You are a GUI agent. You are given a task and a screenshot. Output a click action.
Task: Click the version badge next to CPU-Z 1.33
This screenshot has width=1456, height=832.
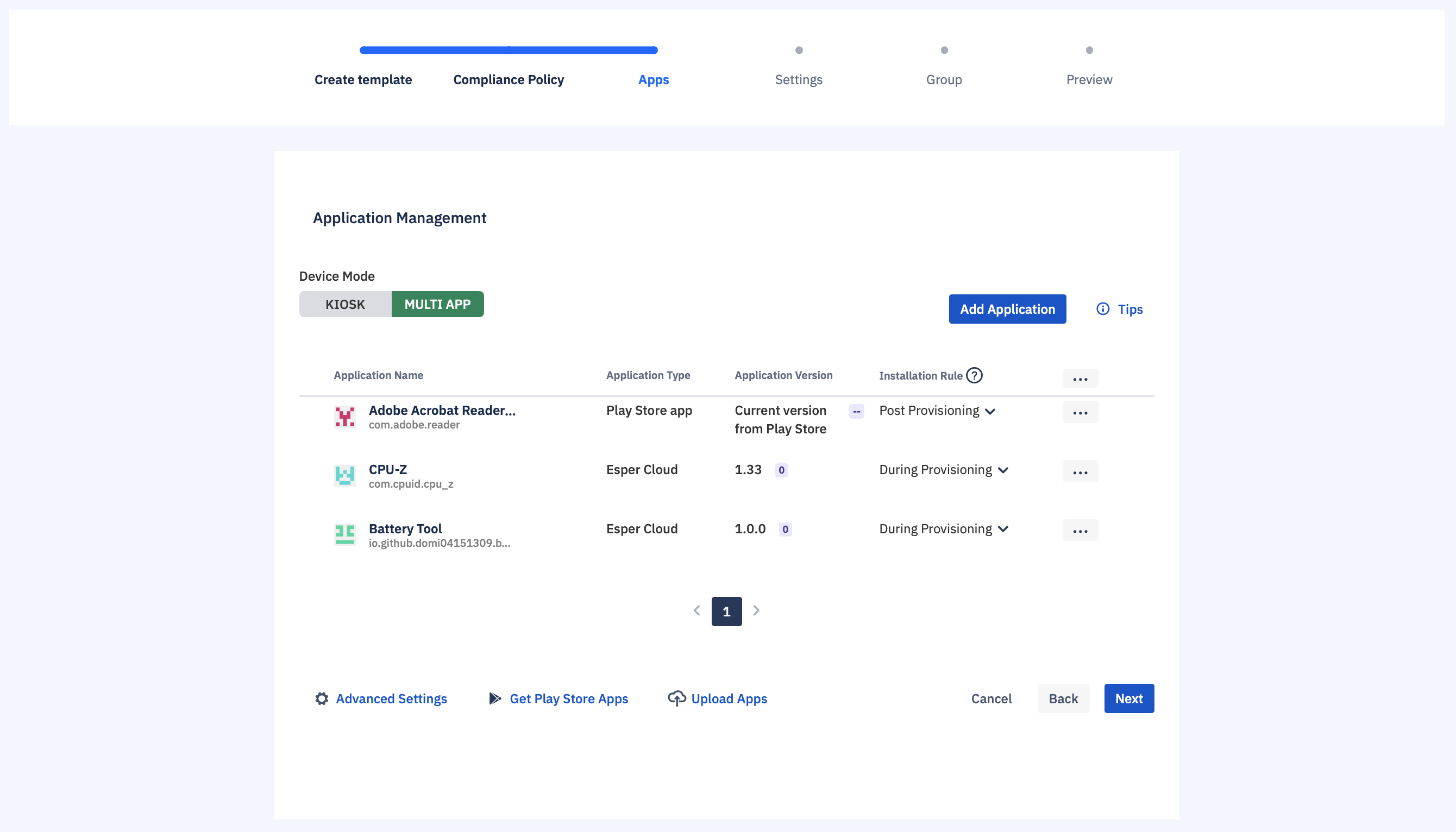click(781, 470)
